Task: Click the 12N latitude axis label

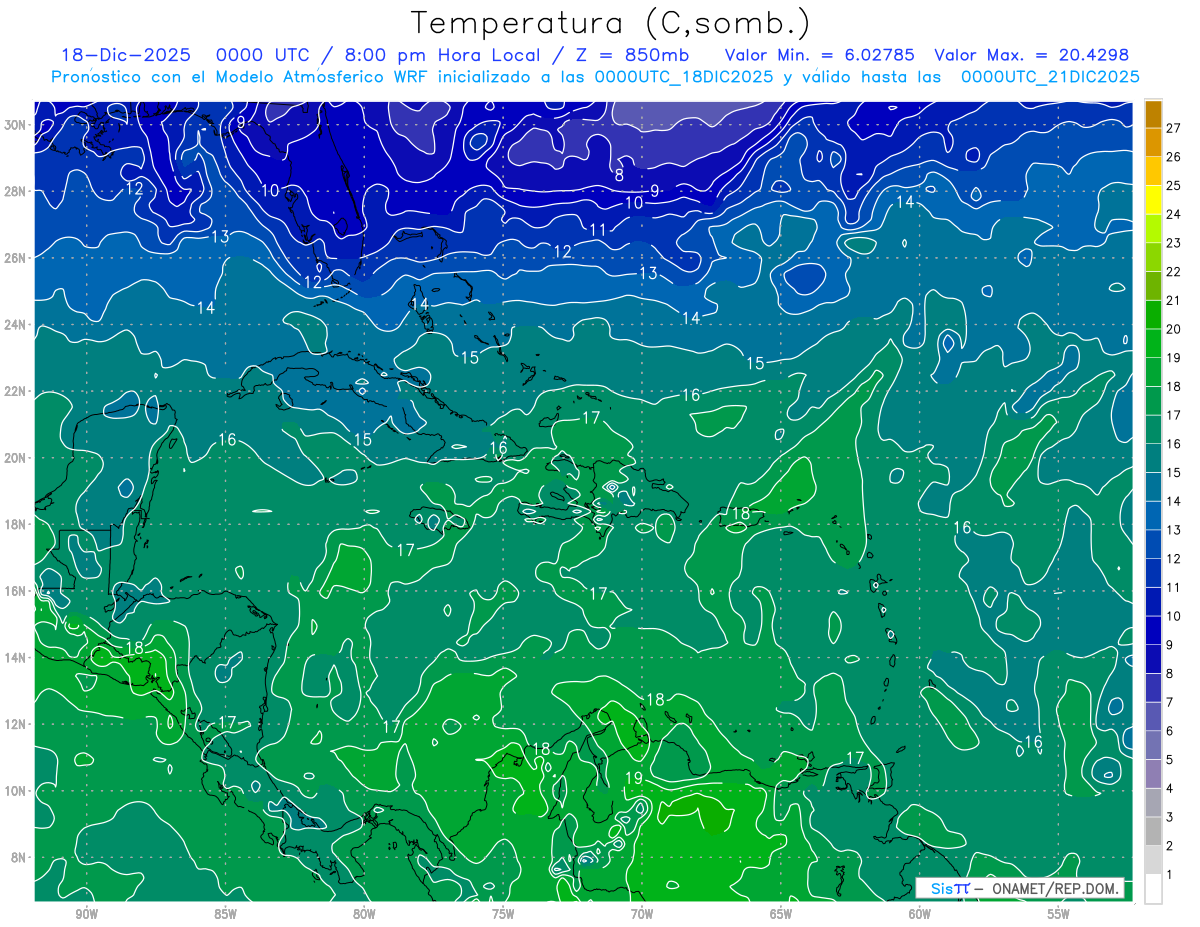Action: coord(16,724)
